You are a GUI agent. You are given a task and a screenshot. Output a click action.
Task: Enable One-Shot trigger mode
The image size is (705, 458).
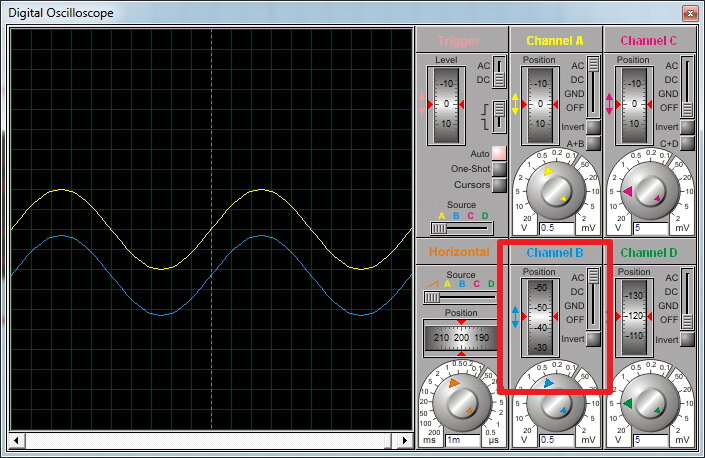point(499,169)
